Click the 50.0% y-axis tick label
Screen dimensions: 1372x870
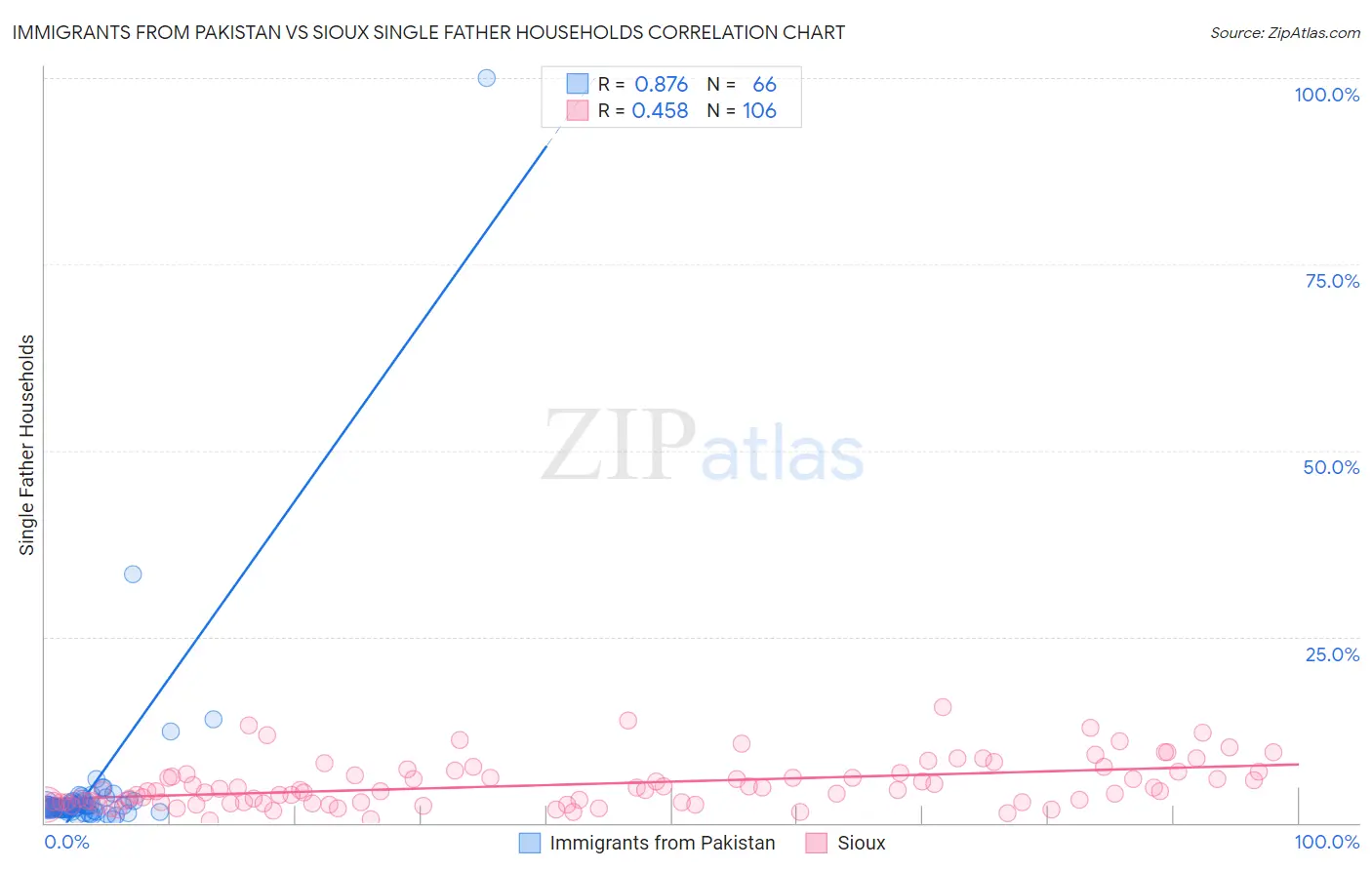[x=1331, y=467]
